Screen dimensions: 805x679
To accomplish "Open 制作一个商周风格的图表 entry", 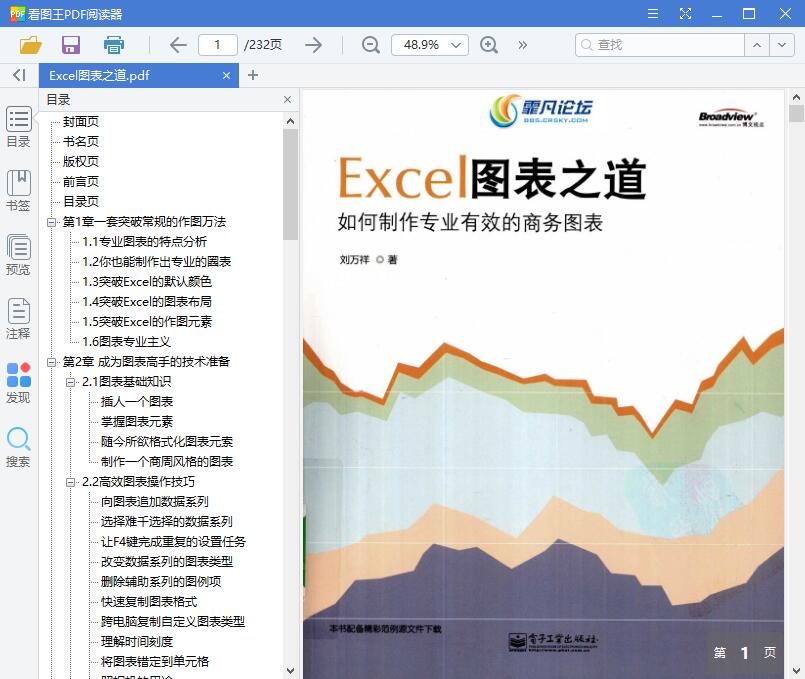I will tap(167, 462).
